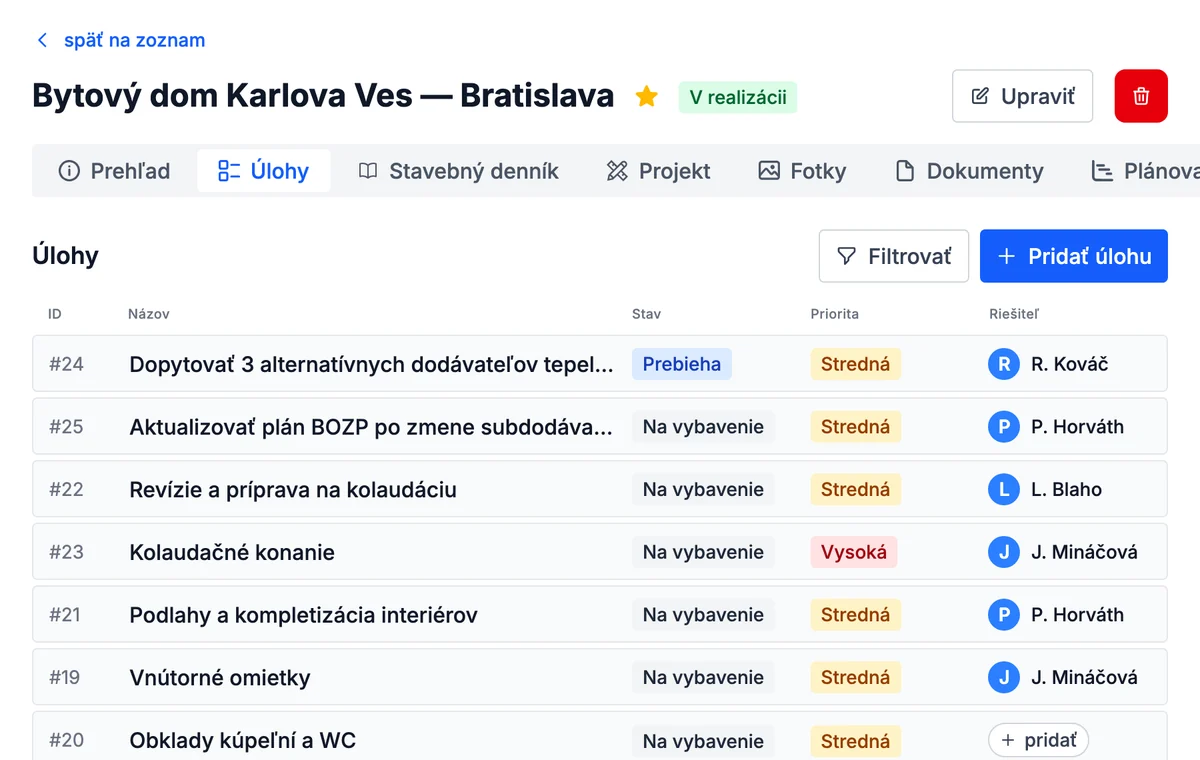
Task: Open Na vybavenie status of task #23
Action: coord(703,552)
